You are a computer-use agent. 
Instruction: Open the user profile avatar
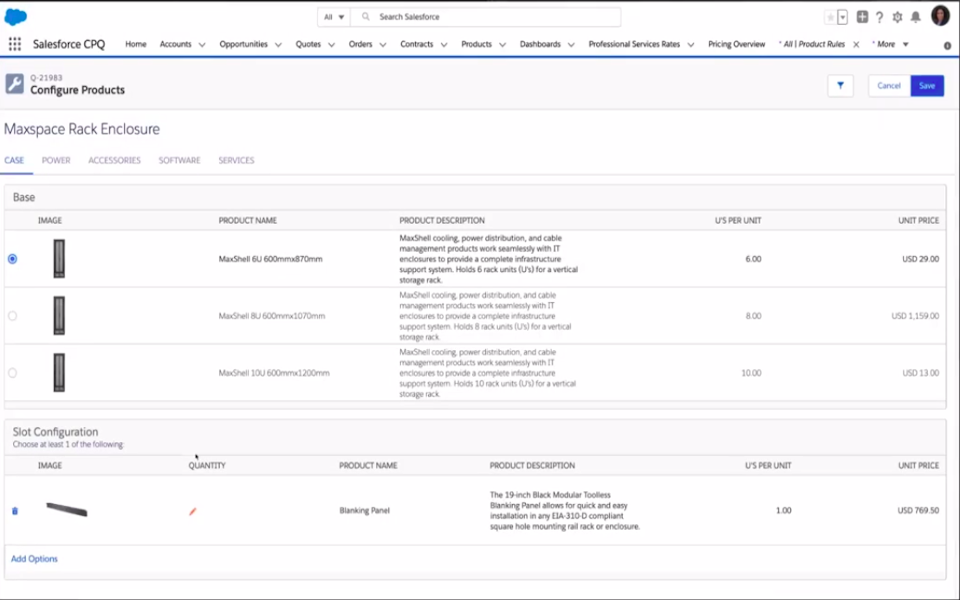point(940,16)
